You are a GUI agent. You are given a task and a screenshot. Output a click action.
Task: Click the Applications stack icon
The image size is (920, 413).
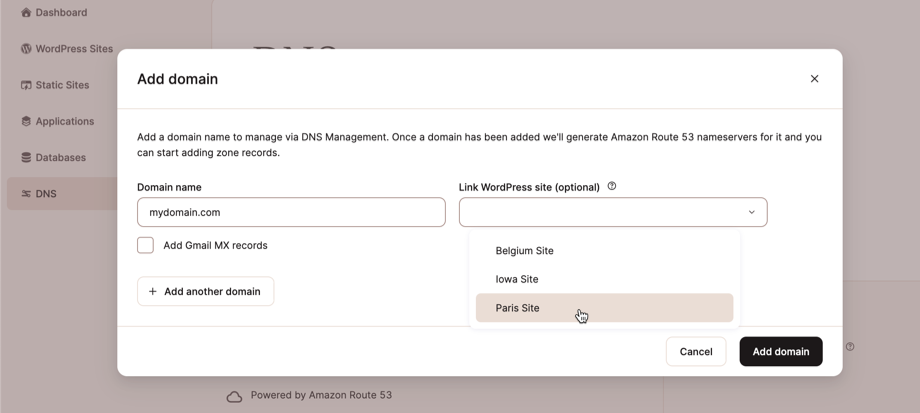26,121
